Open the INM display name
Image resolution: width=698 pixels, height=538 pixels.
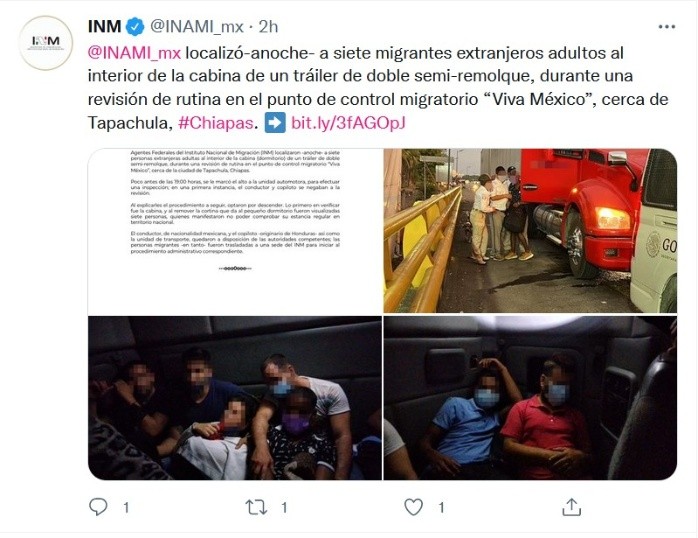105,27
